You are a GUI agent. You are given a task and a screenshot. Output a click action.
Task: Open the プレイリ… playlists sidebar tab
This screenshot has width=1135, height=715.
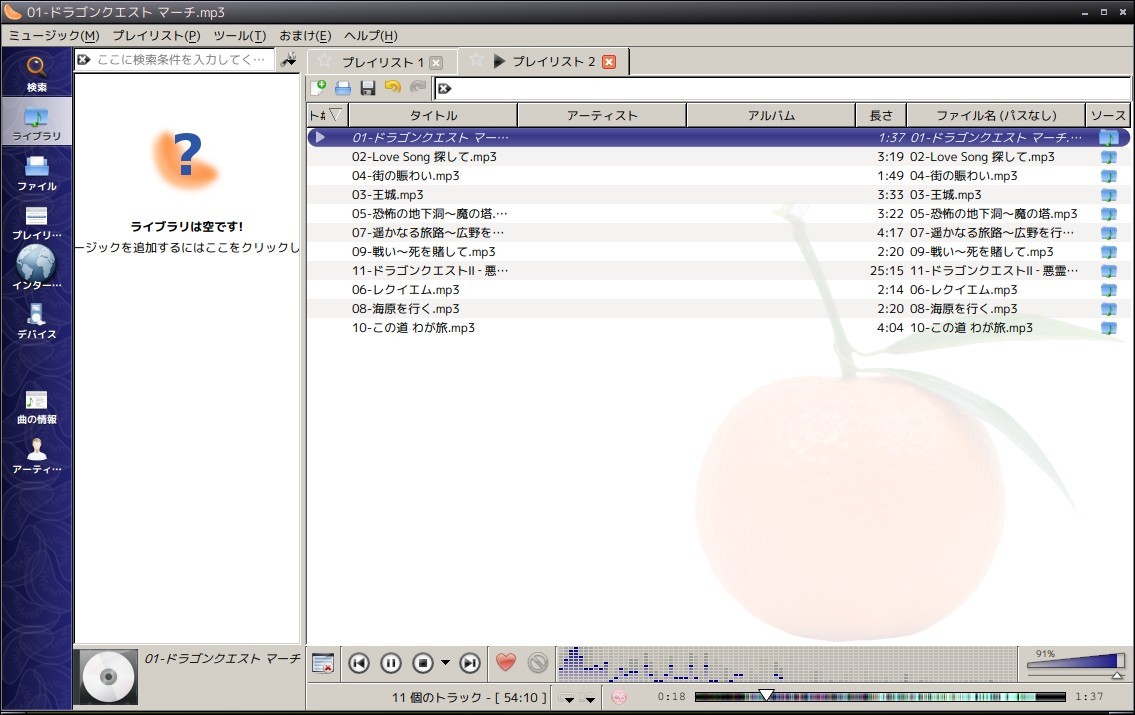tap(36, 221)
